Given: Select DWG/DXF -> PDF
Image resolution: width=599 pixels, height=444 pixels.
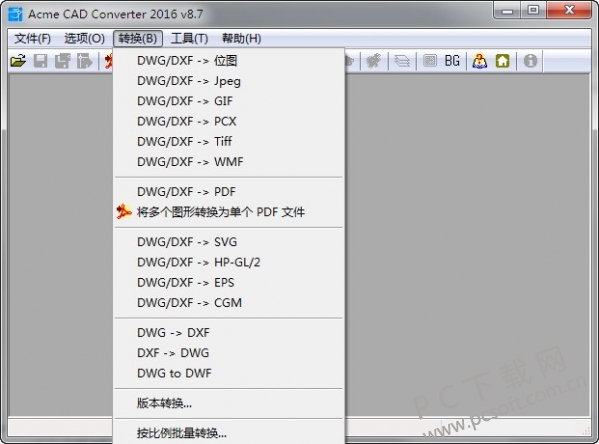Looking at the screenshot, I should (x=229, y=192).
